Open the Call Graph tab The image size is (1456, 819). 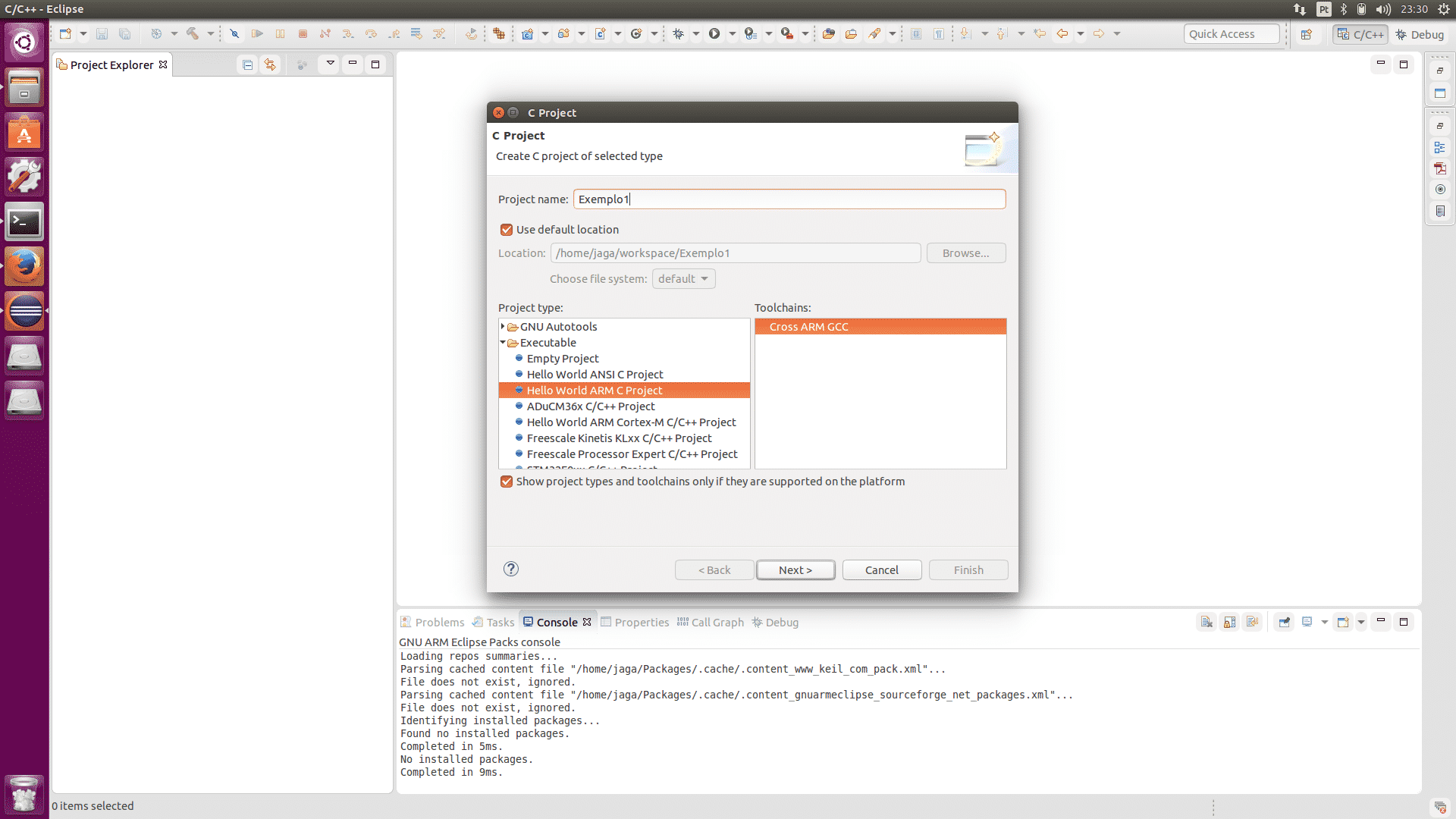tap(711, 622)
